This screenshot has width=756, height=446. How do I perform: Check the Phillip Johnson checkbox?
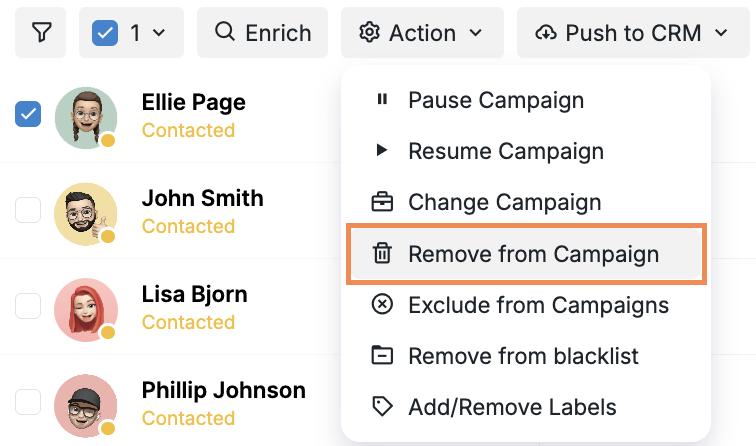point(28,402)
